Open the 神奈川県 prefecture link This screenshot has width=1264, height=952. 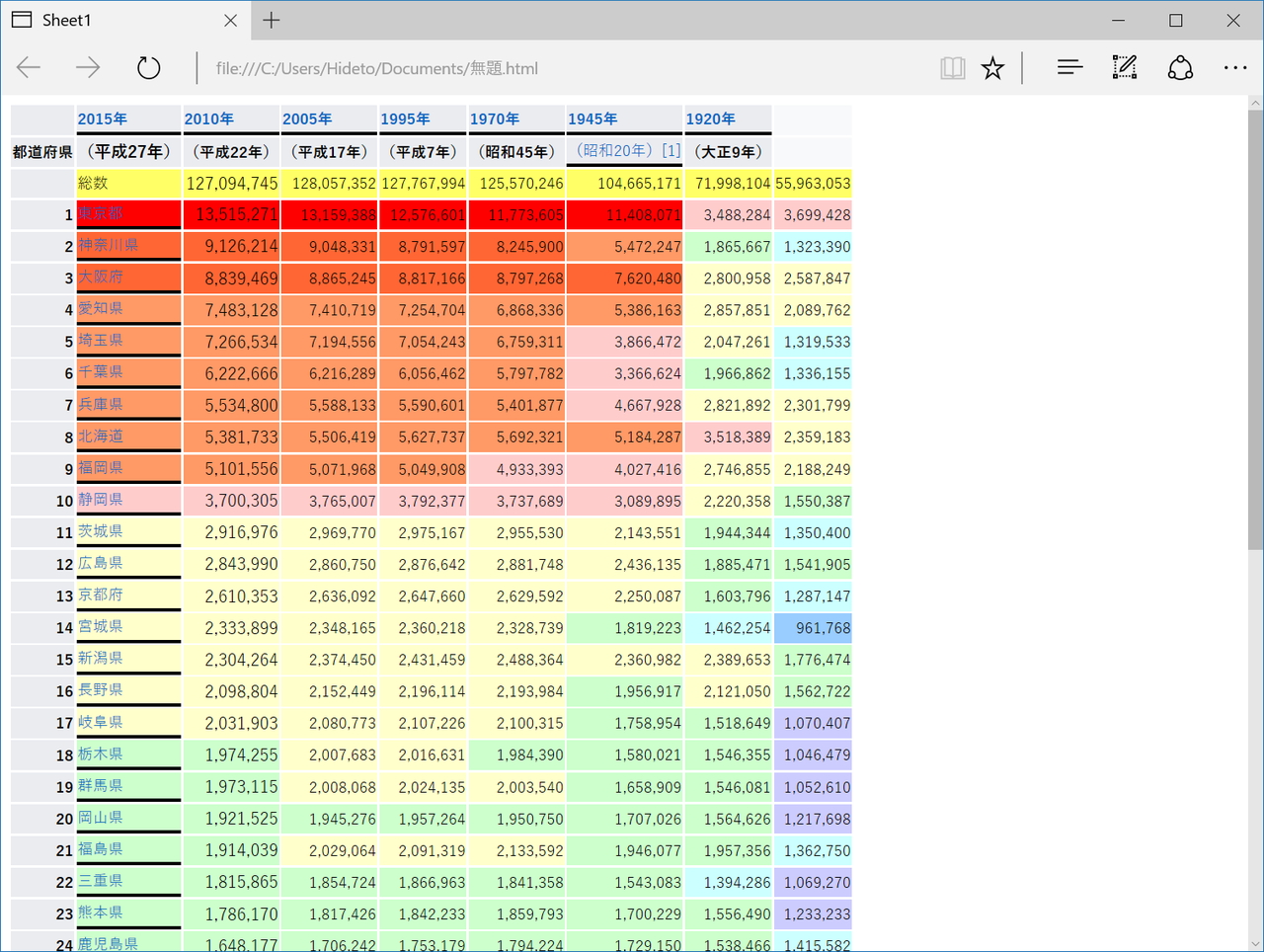coord(109,245)
